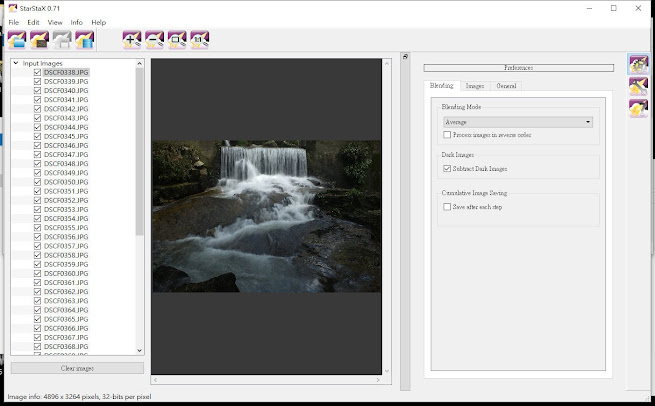Screen dimensions: 655x406
Task: Click the Save As toolbar icon
Action: [62, 40]
